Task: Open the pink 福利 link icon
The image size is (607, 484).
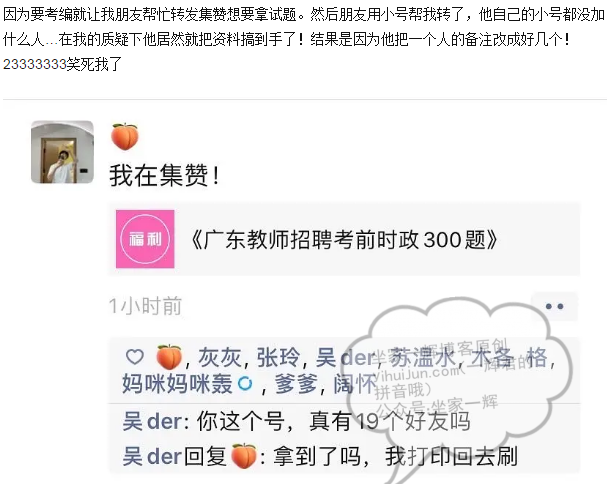Action: (145, 239)
